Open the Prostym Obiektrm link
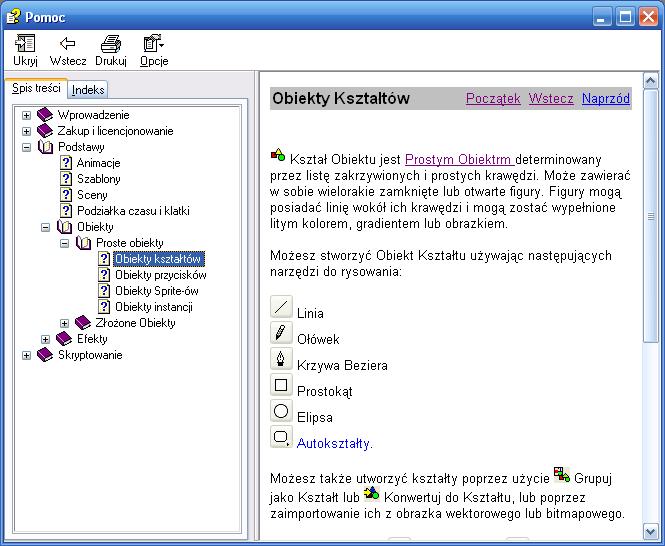 click(x=460, y=160)
